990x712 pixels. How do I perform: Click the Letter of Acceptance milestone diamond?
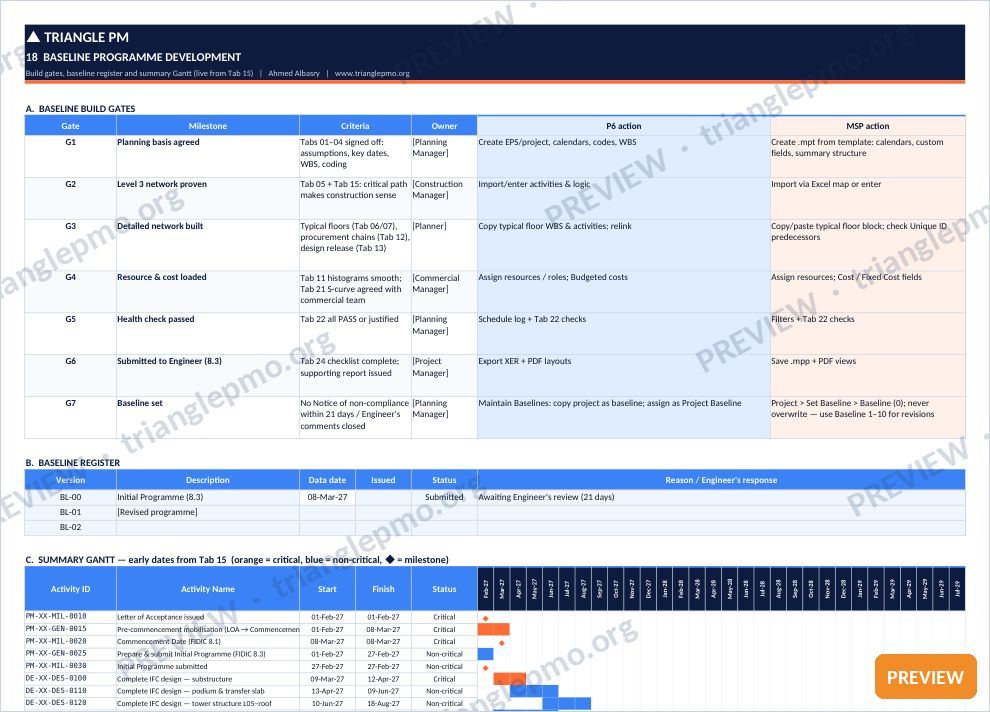point(486,618)
